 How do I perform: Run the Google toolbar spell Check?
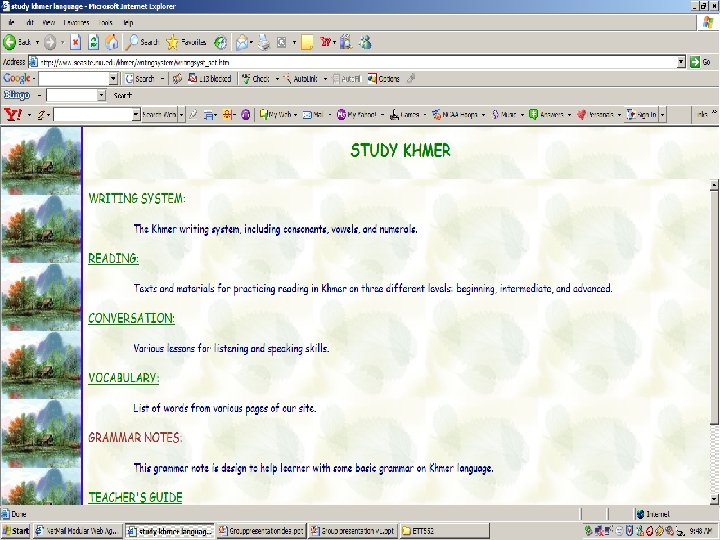(256, 79)
